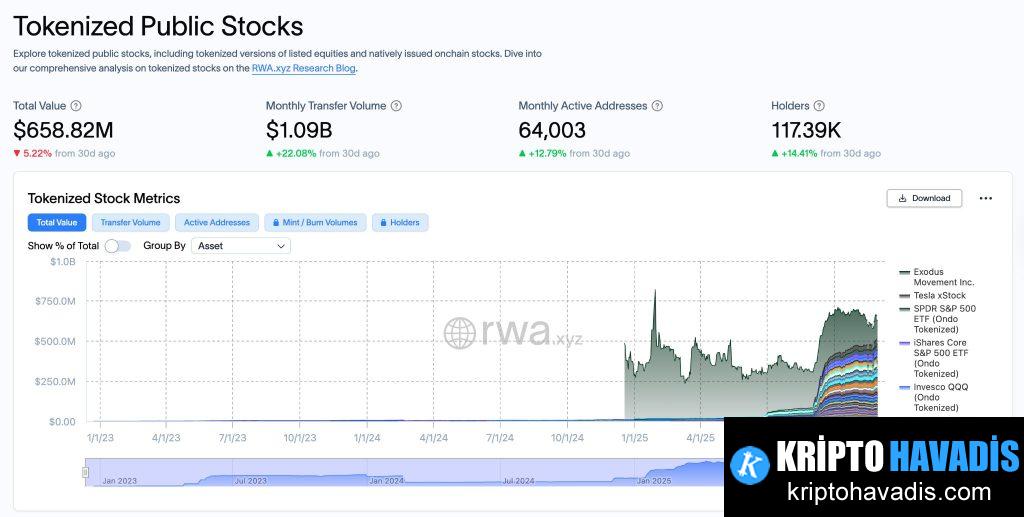Switch to the Active Addresses tab
This screenshot has width=1024, height=517.
click(x=217, y=223)
